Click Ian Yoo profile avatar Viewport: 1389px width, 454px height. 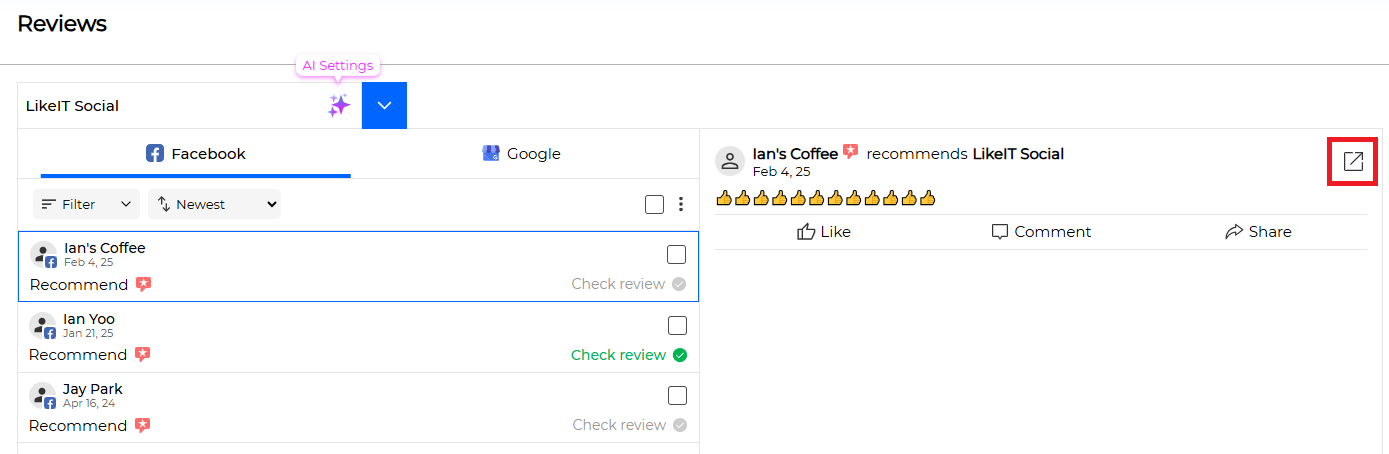42,325
